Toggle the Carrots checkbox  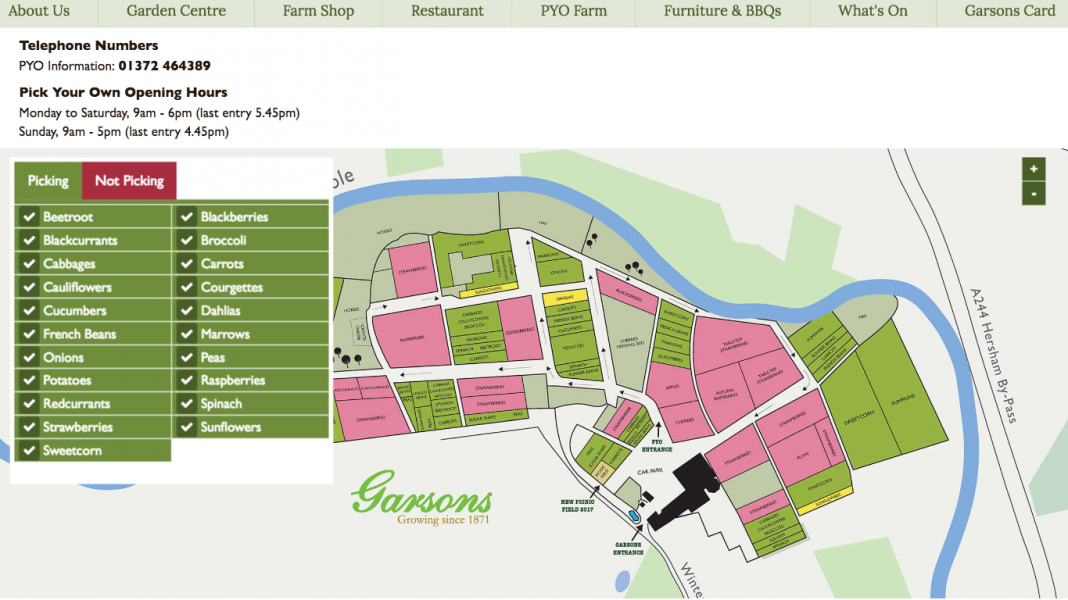(187, 264)
